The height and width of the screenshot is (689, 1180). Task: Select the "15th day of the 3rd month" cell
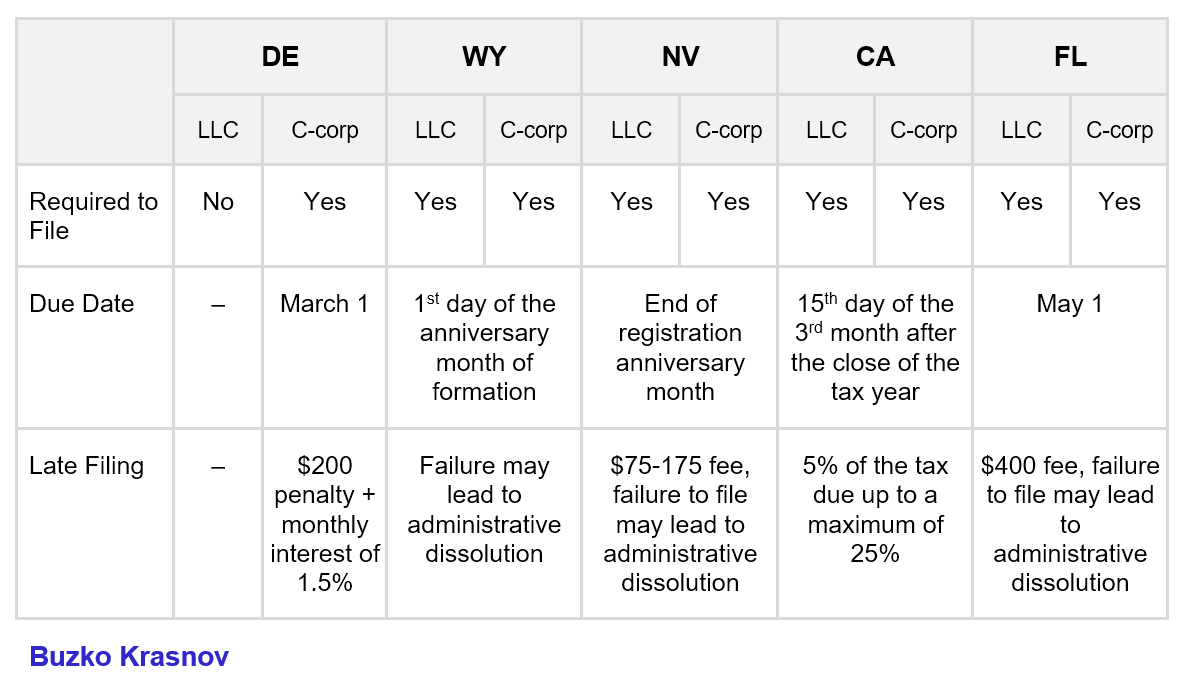pyautogui.click(x=875, y=347)
